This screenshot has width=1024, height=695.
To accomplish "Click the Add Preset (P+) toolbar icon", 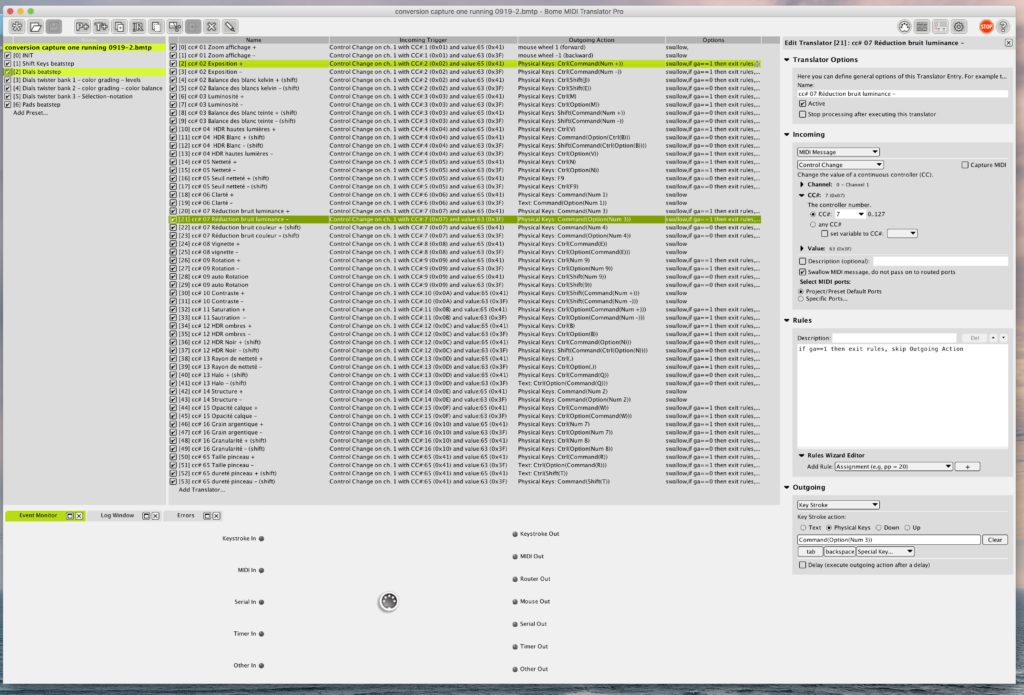I will coord(82,27).
